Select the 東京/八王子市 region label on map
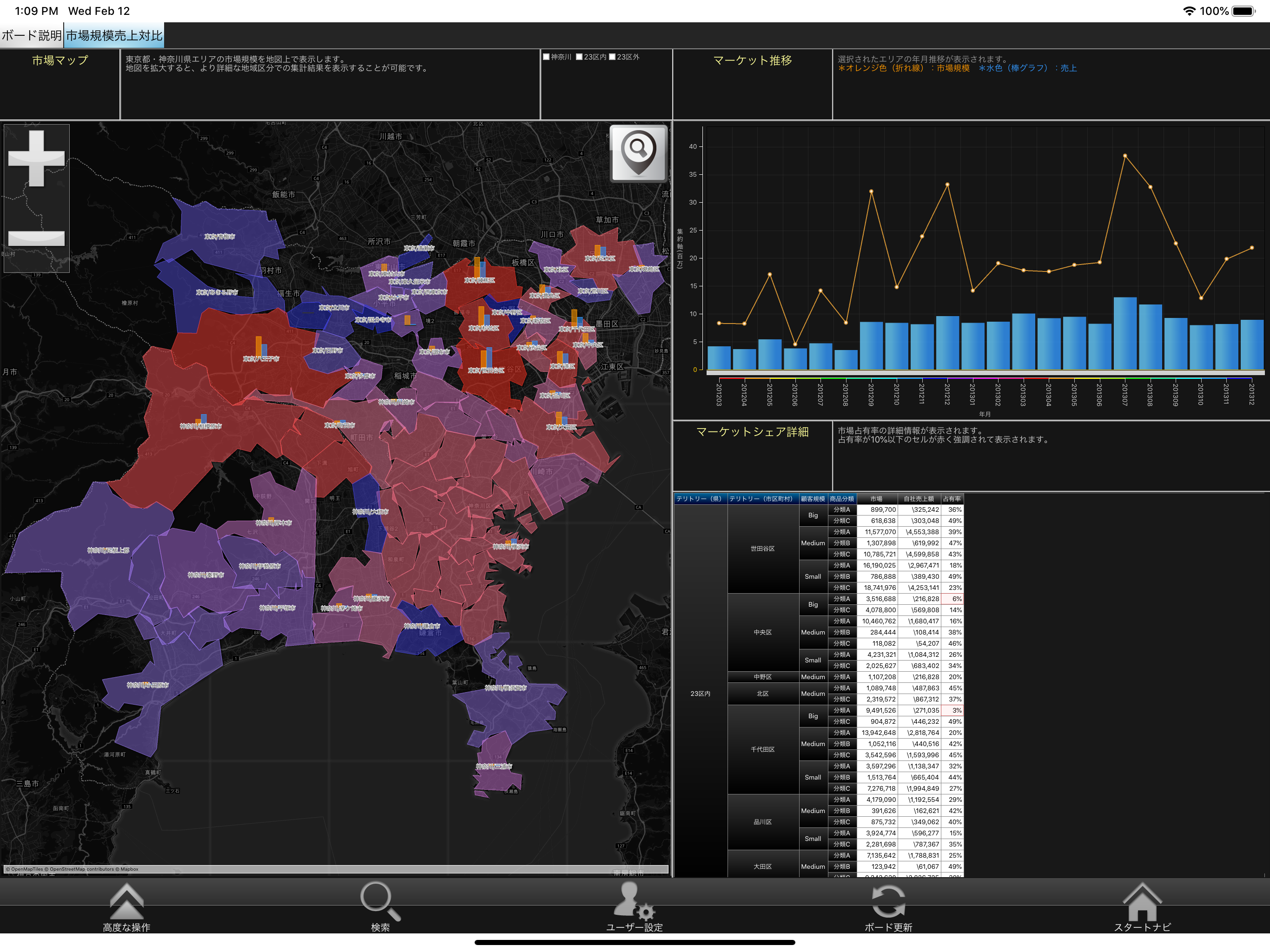 click(x=261, y=359)
